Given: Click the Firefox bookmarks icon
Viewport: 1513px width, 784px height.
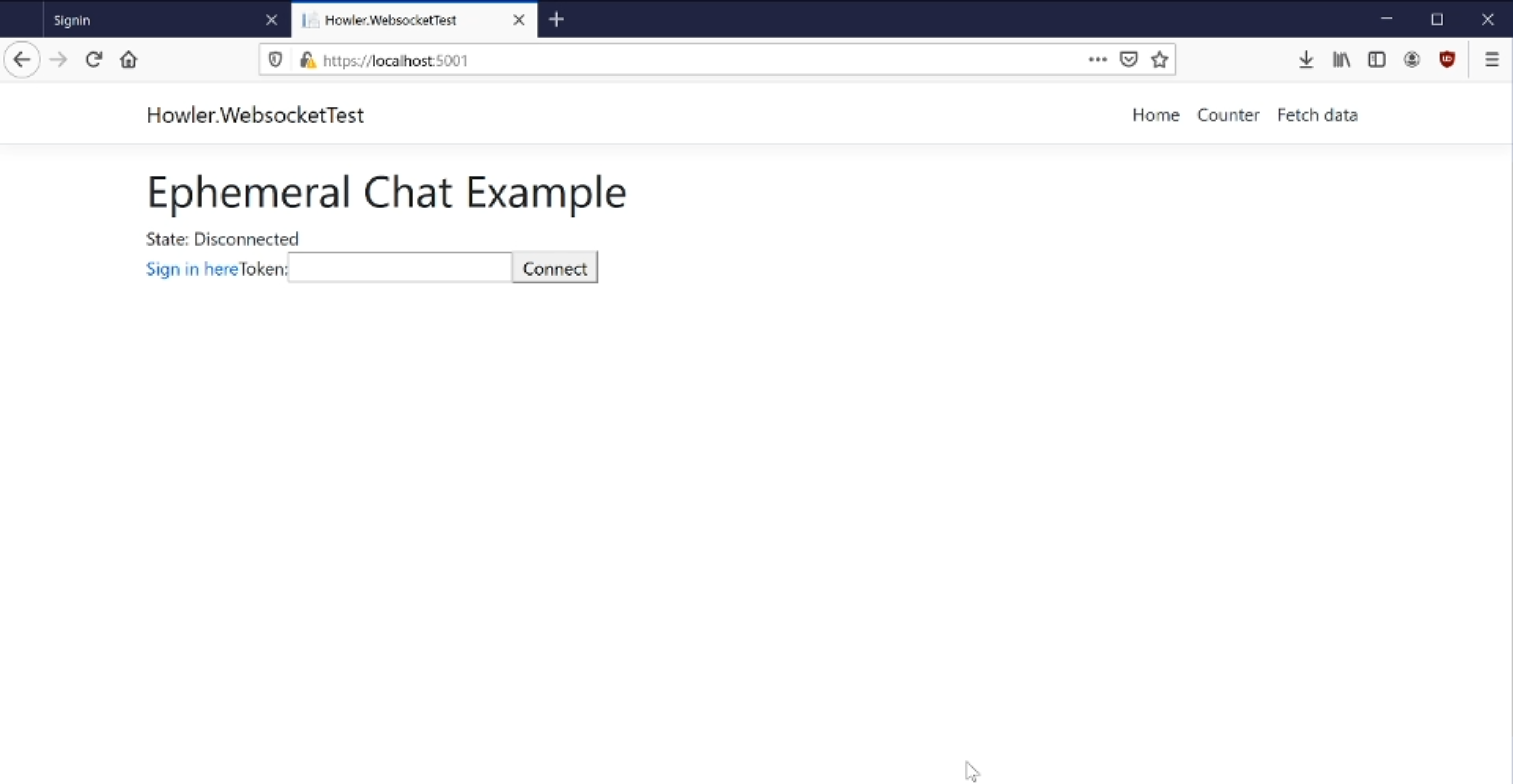Looking at the screenshot, I should [1341, 60].
